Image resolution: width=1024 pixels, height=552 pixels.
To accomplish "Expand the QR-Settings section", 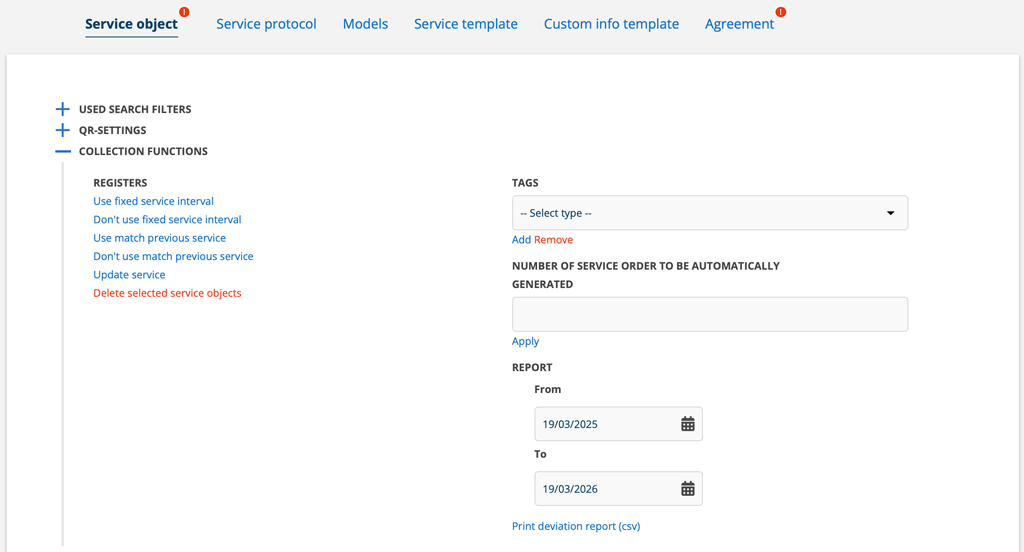I will click(x=63, y=130).
